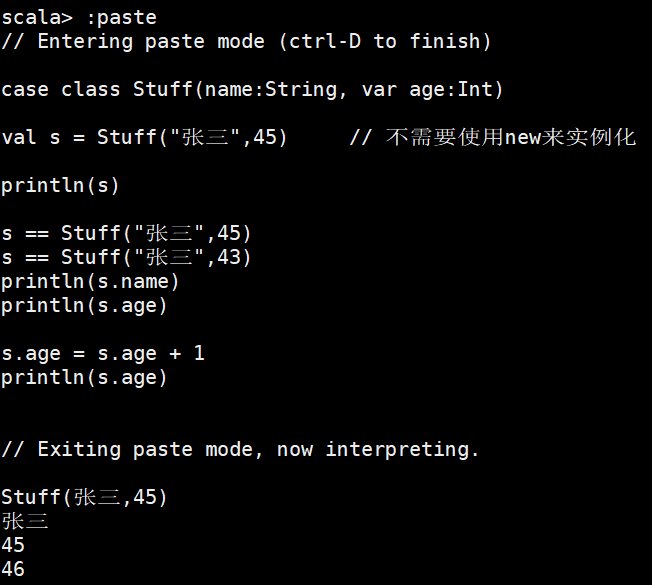The height and width of the screenshot is (585, 652).
Task: Click the s.age = s.age + 1 assignment
Action: point(103,353)
